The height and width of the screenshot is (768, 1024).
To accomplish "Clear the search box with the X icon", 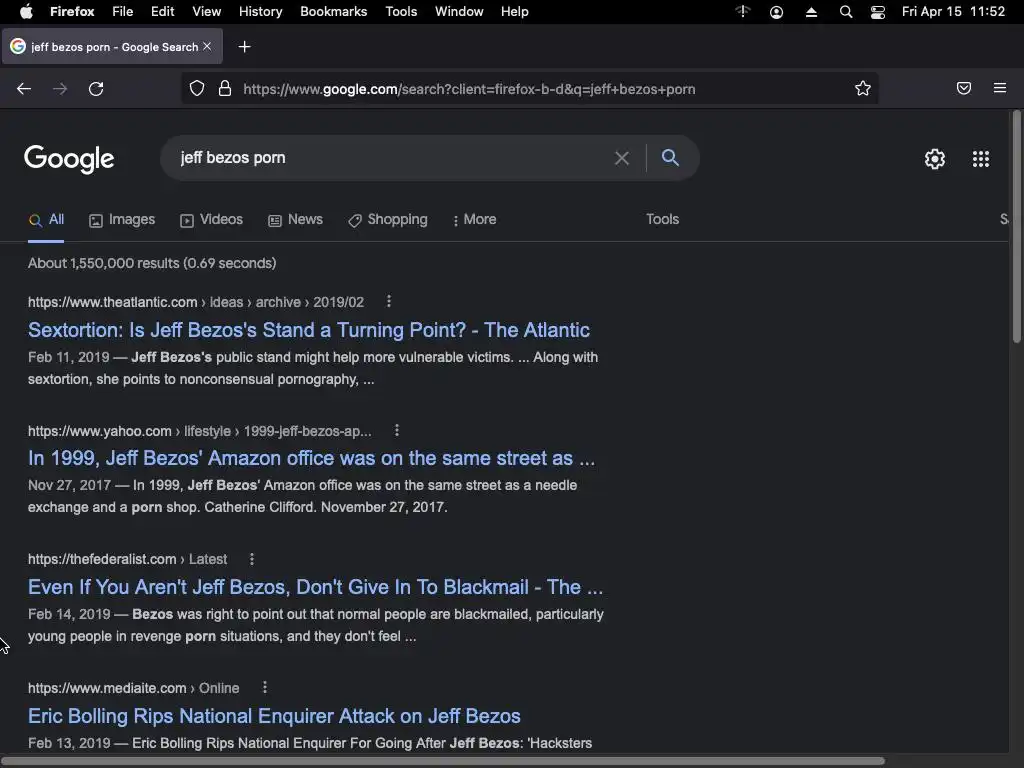I will (622, 158).
